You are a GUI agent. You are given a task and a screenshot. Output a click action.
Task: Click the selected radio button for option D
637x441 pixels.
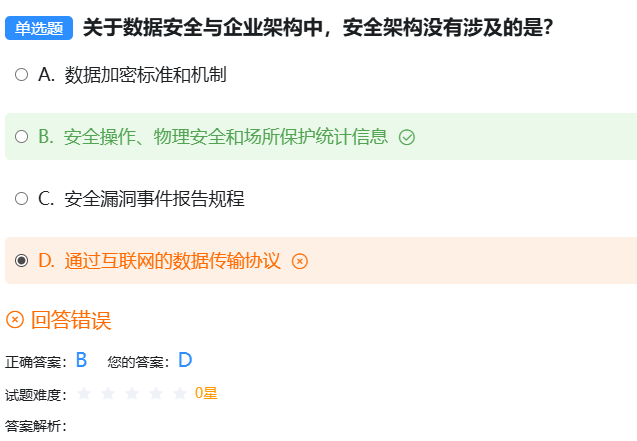point(22,261)
